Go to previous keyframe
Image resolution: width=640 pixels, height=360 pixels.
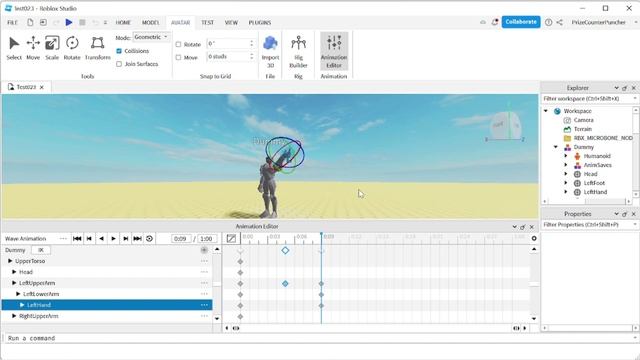[89, 239]
